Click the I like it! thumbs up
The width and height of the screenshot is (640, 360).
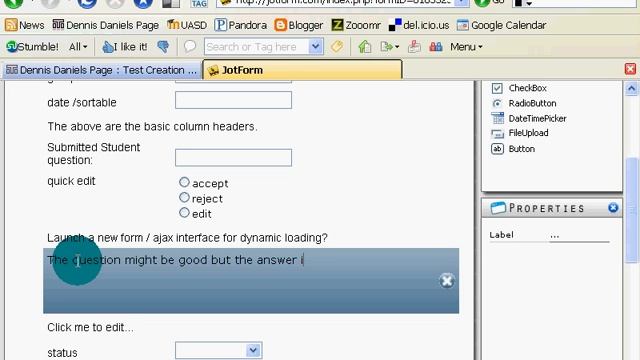pos(125,47)
